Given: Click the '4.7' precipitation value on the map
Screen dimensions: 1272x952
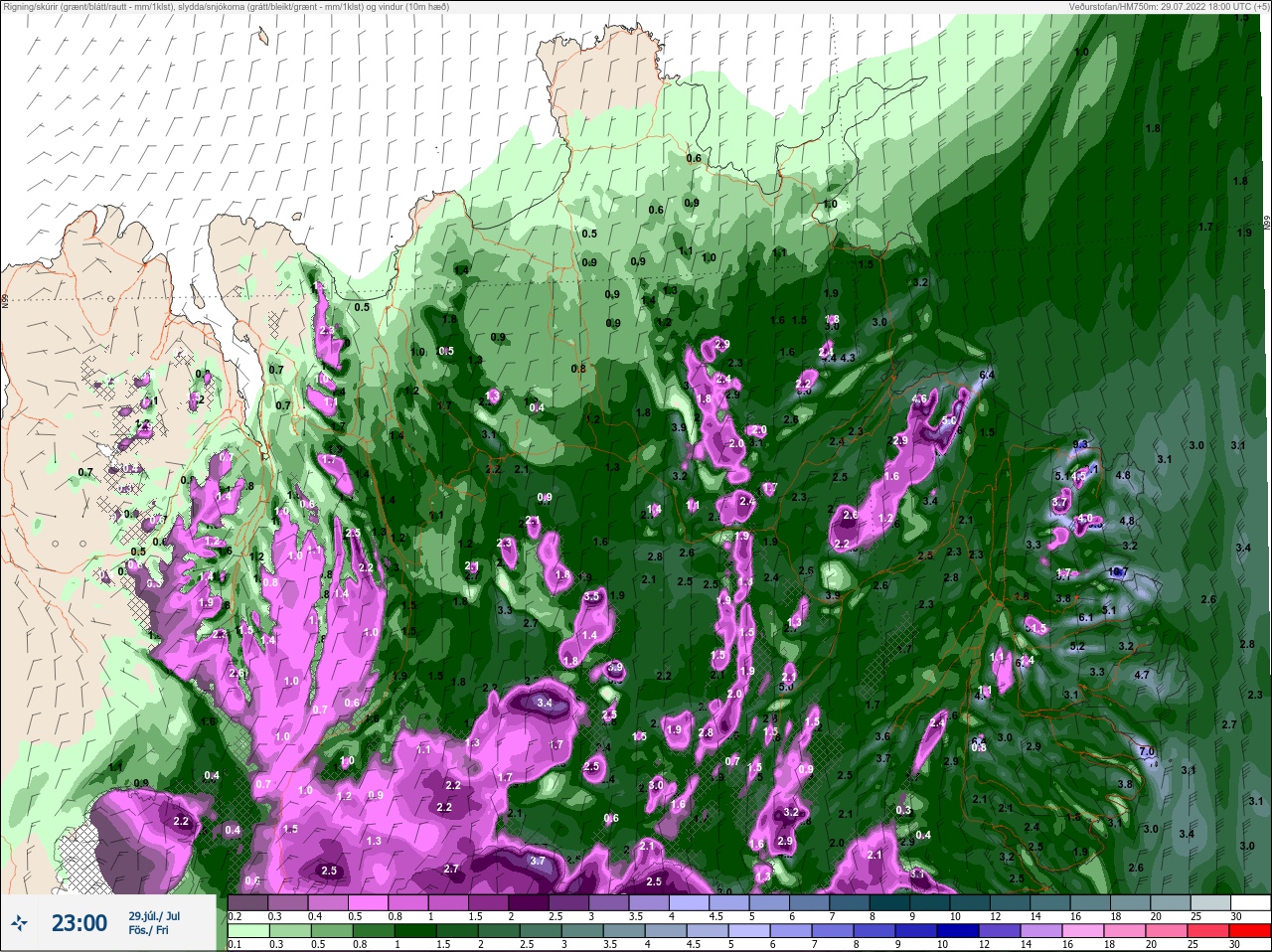Looking at the screenshot, I should (1142, 675).
